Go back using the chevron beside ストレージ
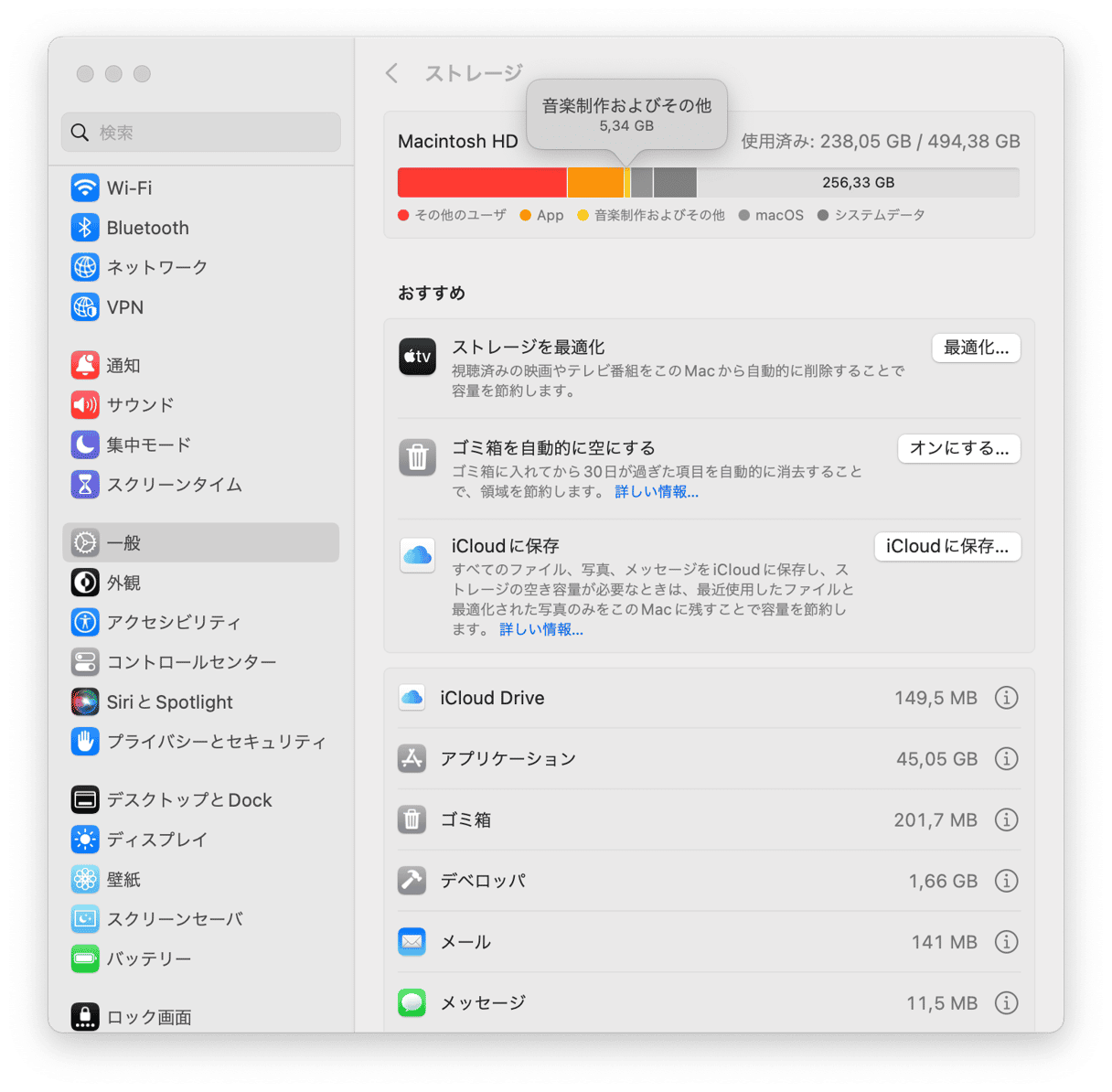The width and height of the screenshot is (1112, 1092). (392, 73)
